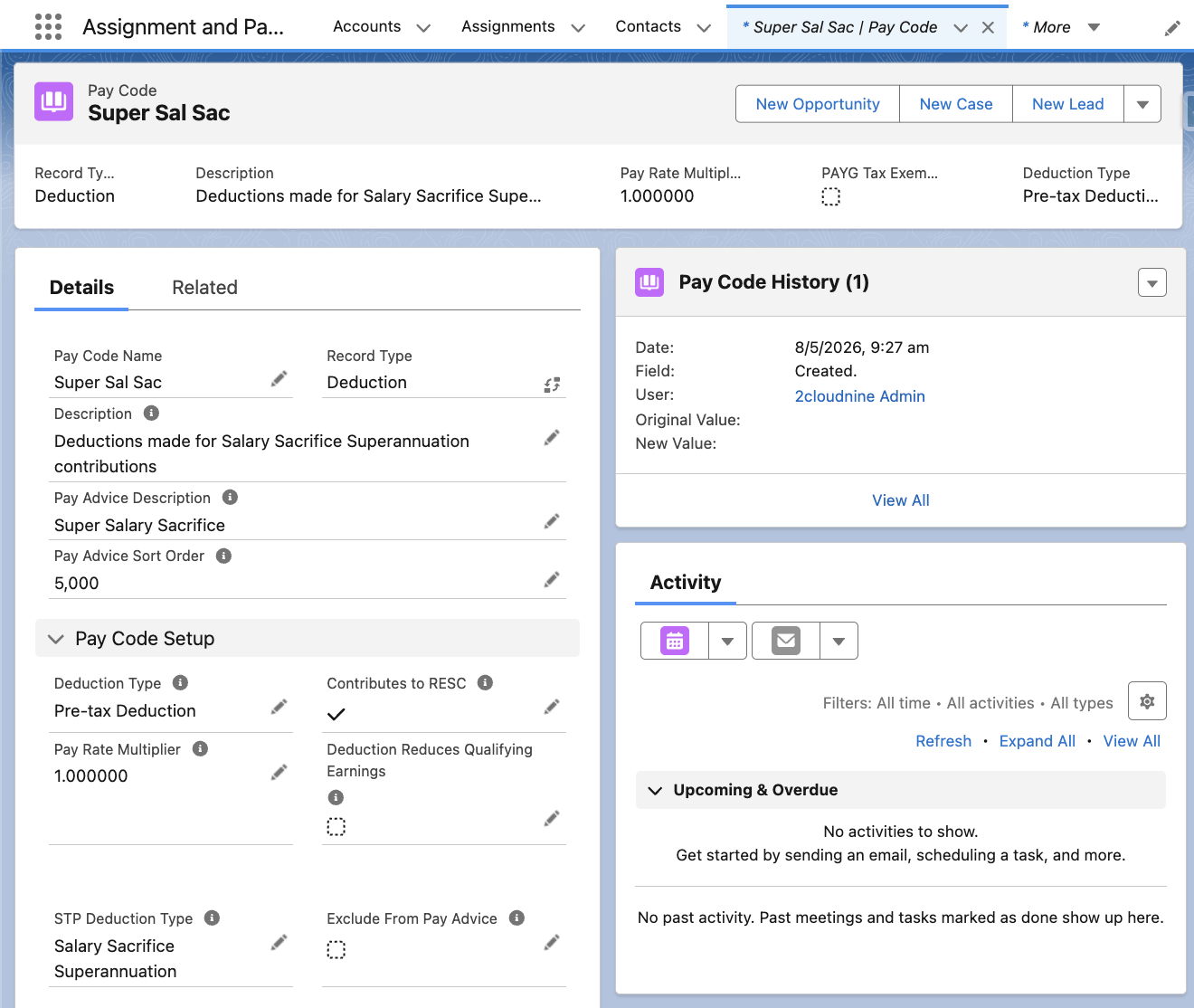Collapse the Pay Code Setup section
Viewport: 1194px width, 1008px height.
tap(55, 639)
